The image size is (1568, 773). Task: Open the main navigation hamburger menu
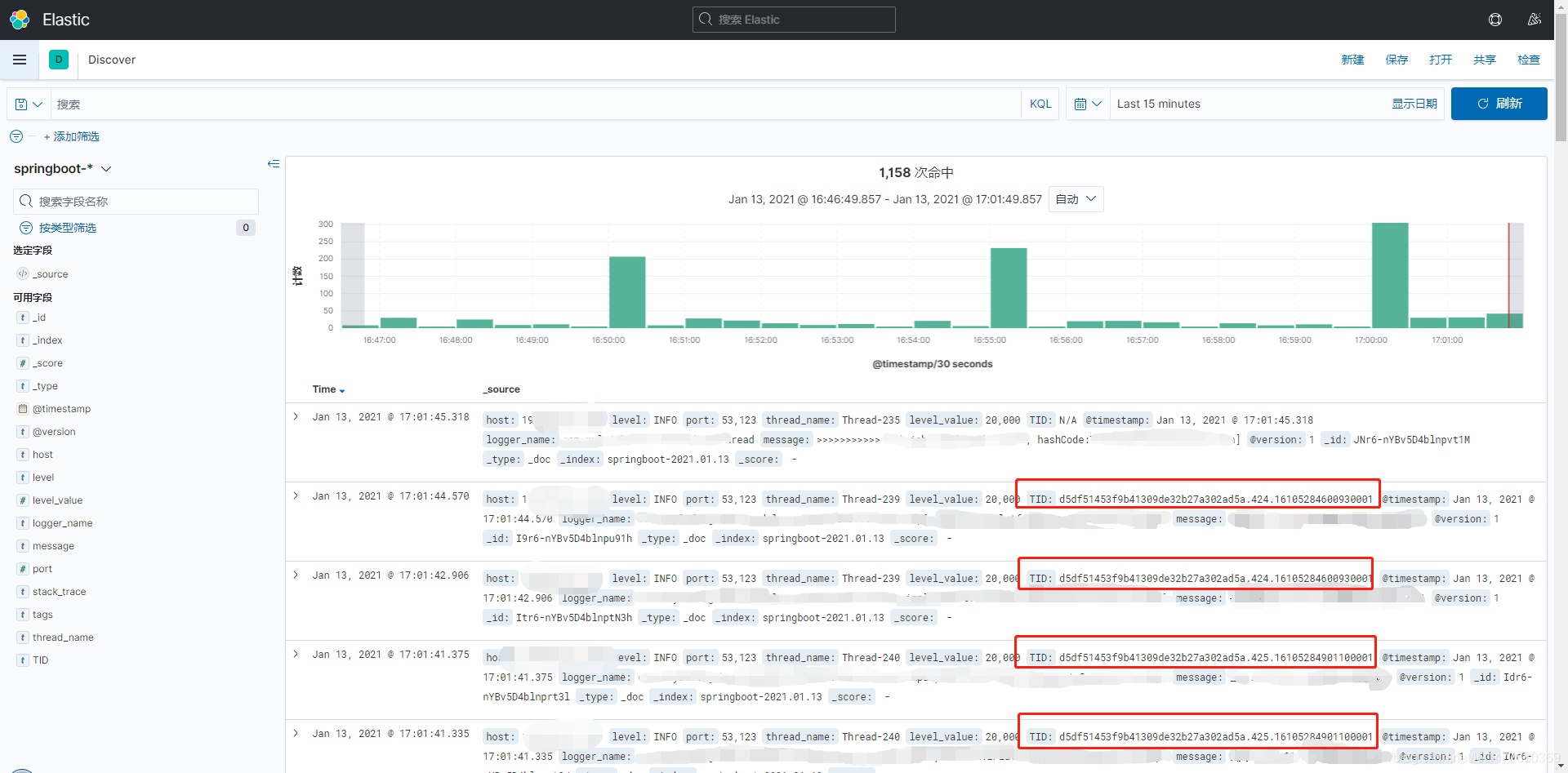click(x=20, y=60)
